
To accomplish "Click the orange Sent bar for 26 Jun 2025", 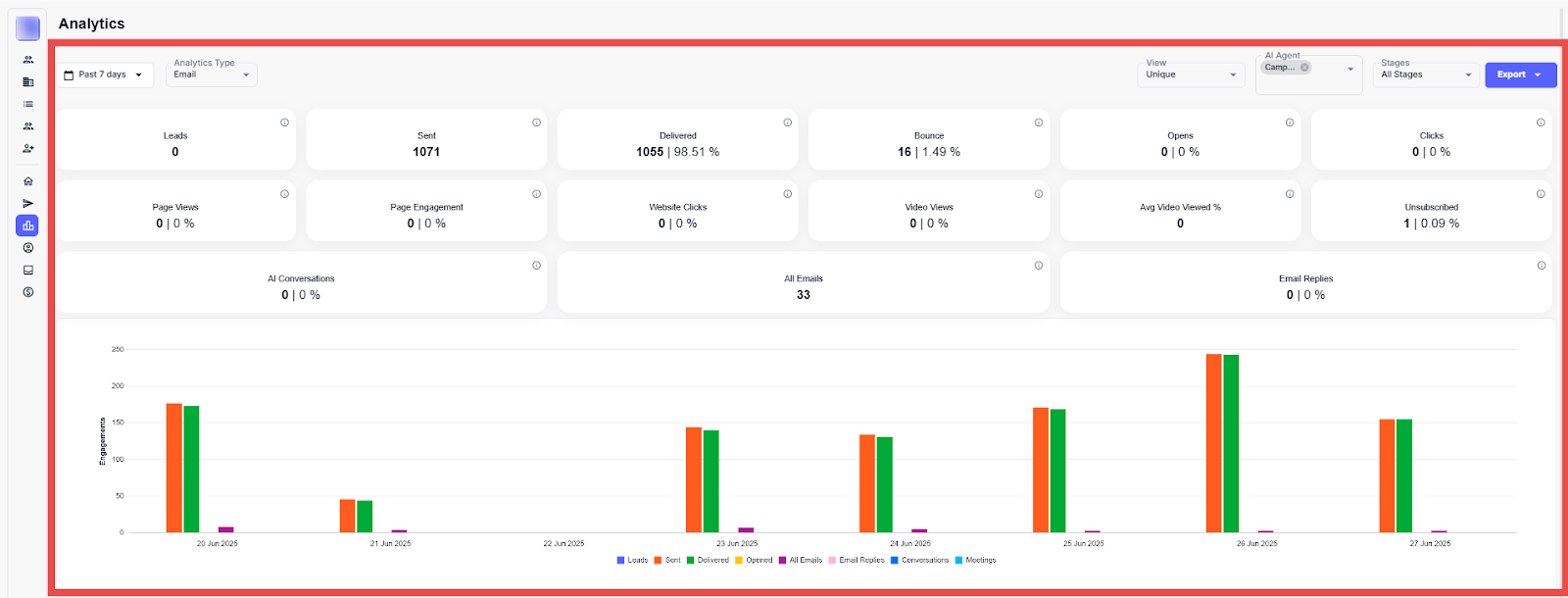I will pos(1213,443).
